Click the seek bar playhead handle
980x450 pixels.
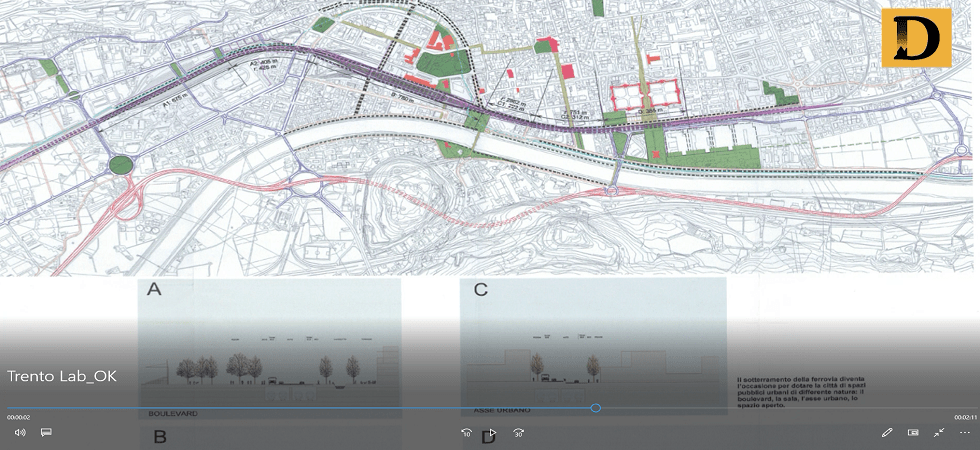click(596, 408)
